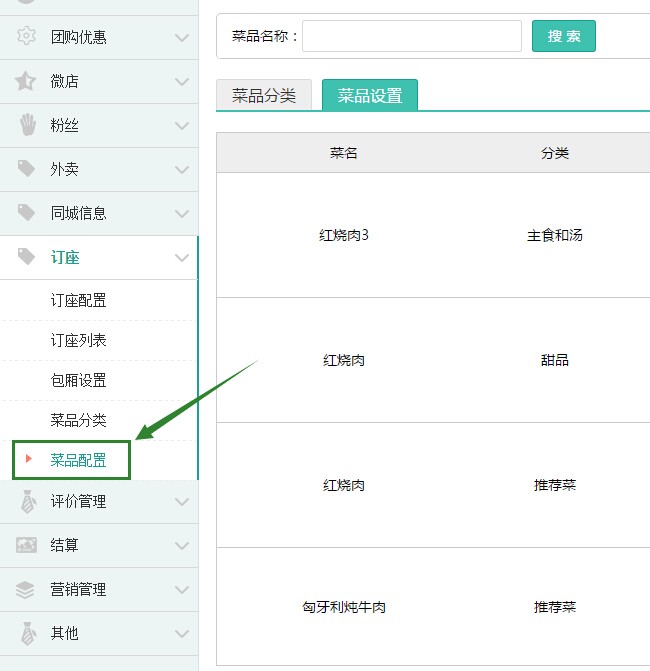The width and height of the screenshot is (650, 671).
Task: Click the tag icon beside 外卖
Action: (26, 169)
